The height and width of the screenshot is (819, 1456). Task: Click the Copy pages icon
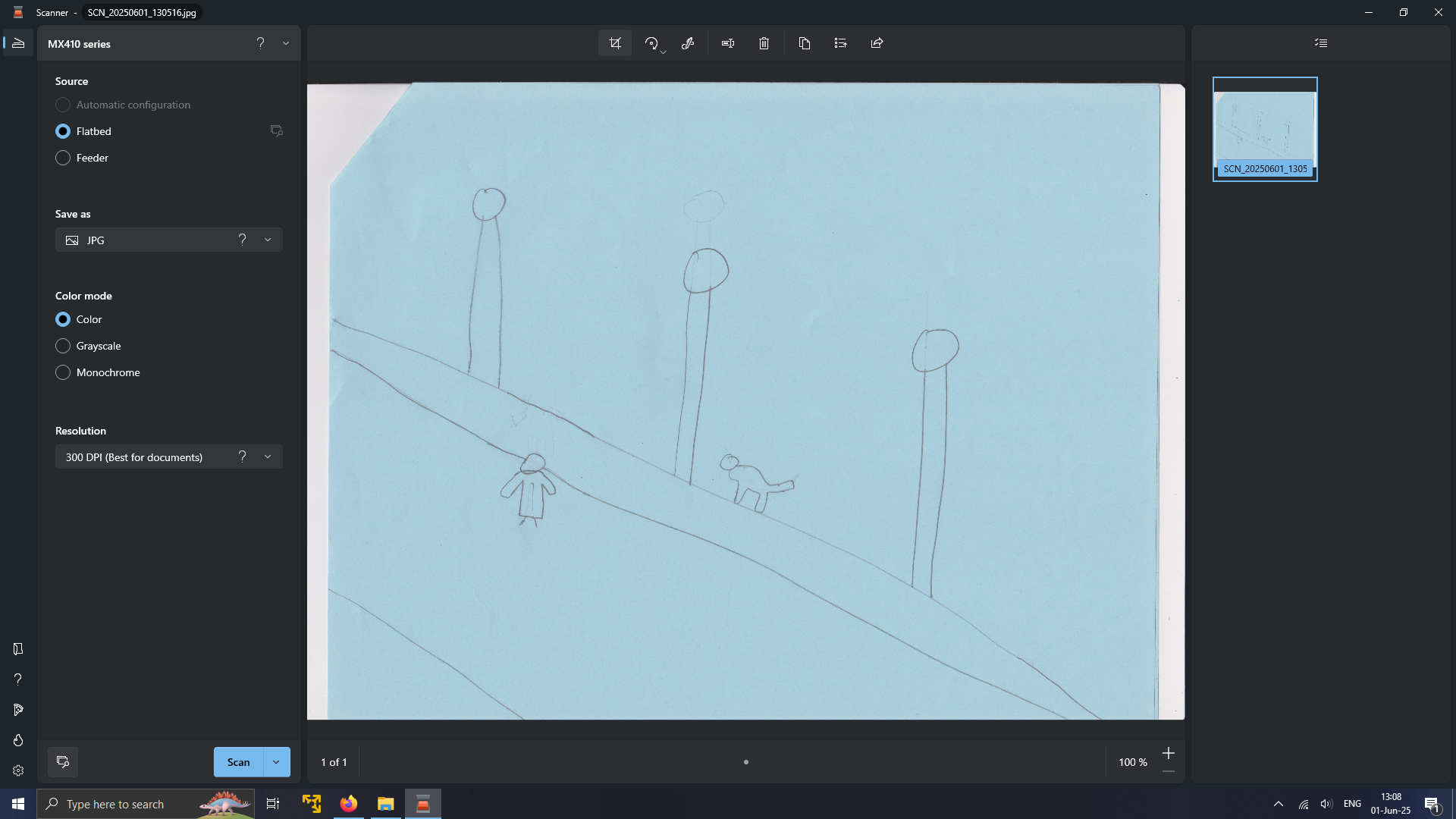tap(805, 43)
